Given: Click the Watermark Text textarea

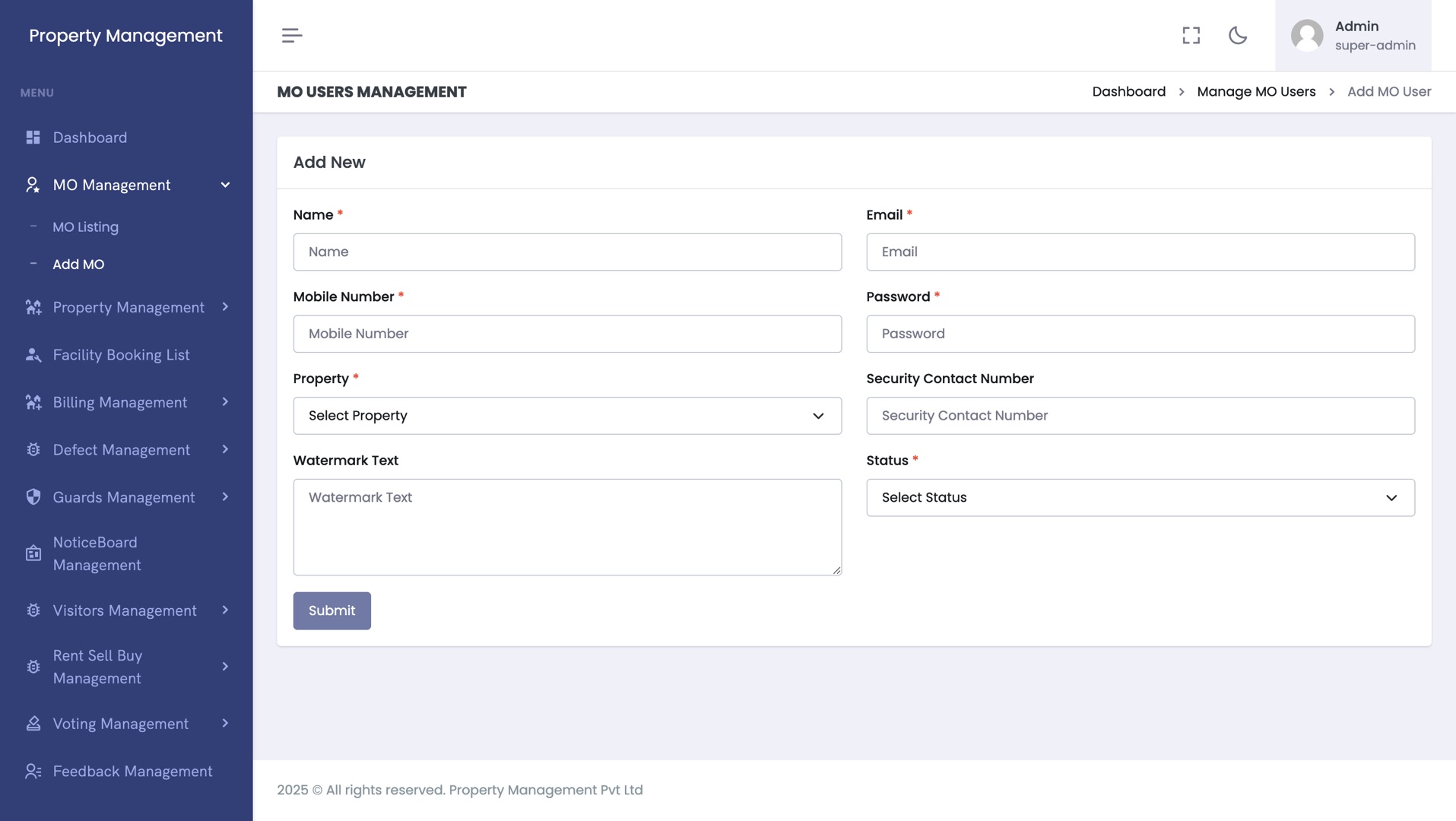Looking at the screenshot, I should [x=567, y=527].
